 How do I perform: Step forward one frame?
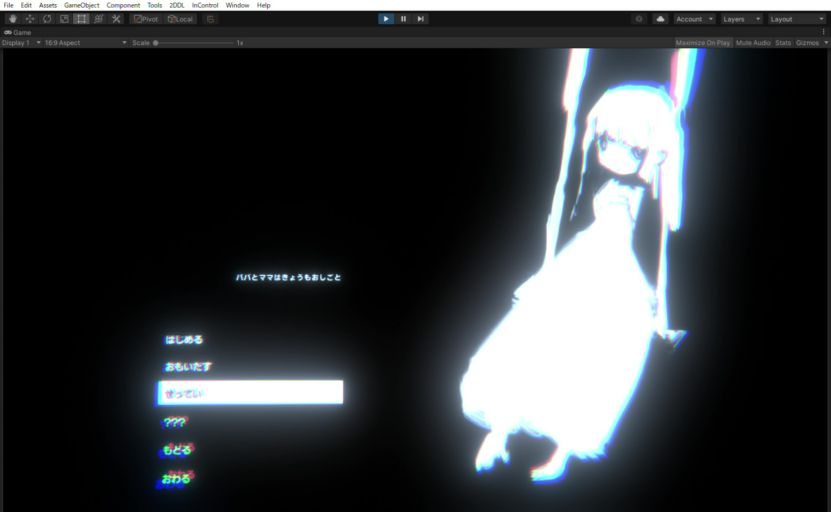coord(420,19)
